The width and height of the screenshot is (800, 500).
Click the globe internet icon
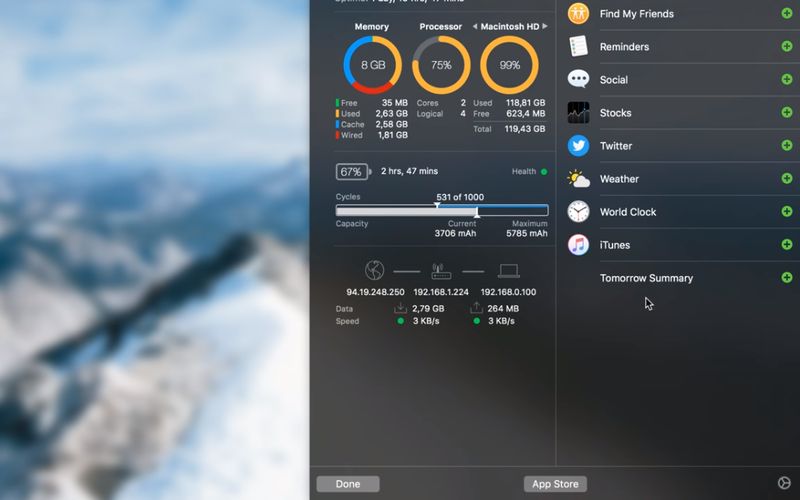click(x=374, y=270)
